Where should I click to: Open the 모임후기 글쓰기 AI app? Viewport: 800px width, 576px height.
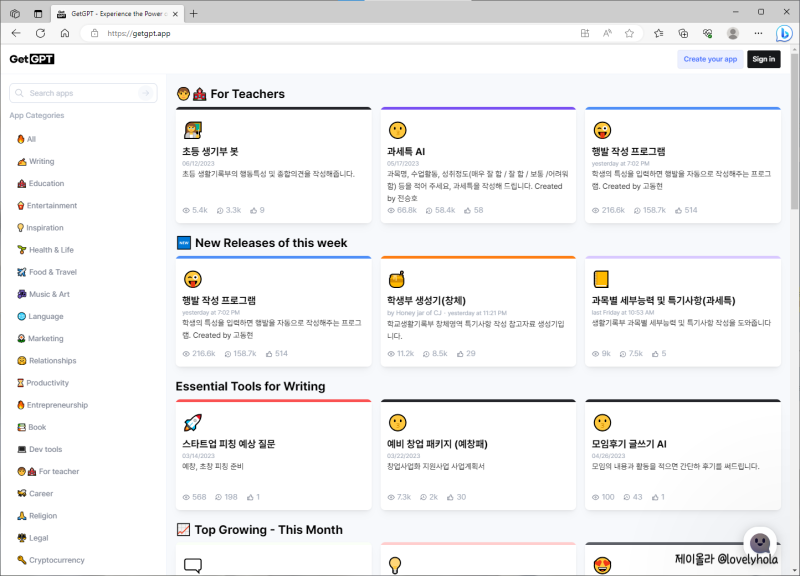pyautogui.click(x=629, y=444)
